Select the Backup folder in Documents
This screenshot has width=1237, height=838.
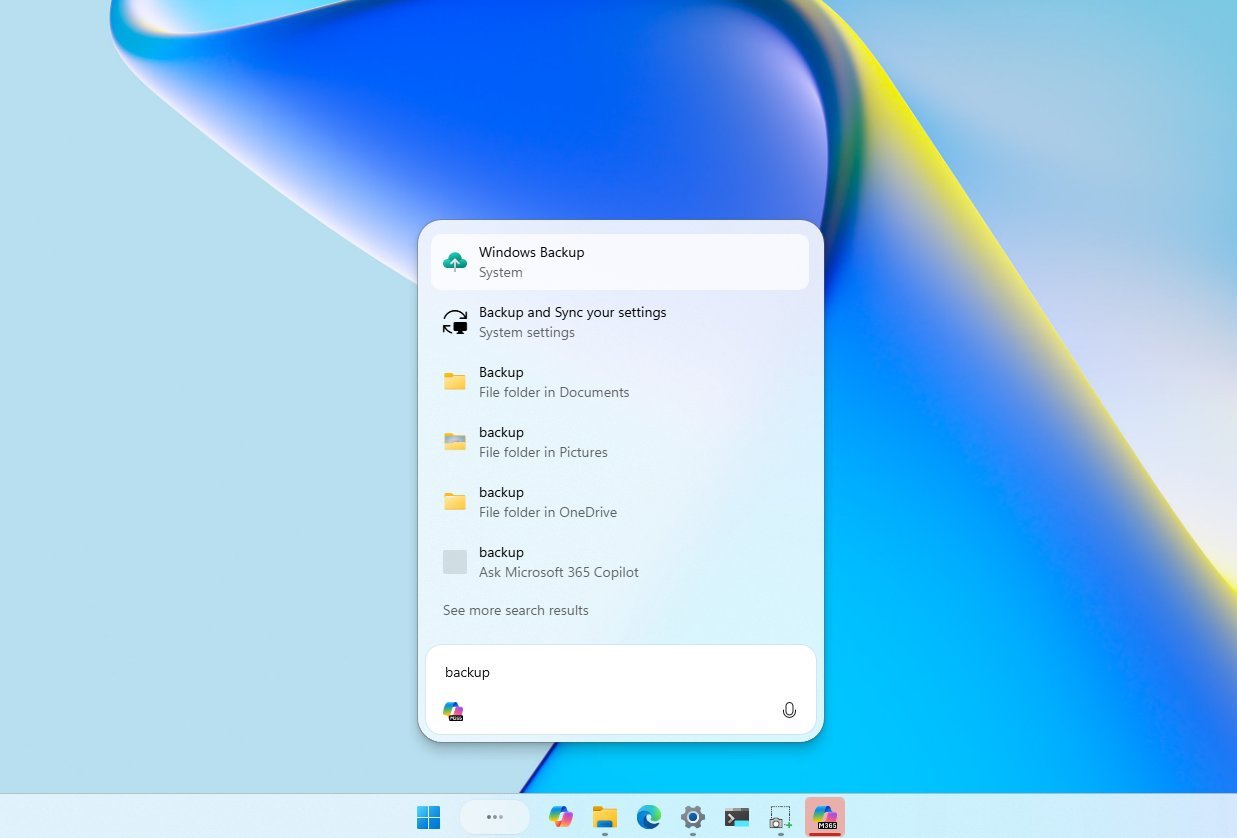(x=620, y=381)
